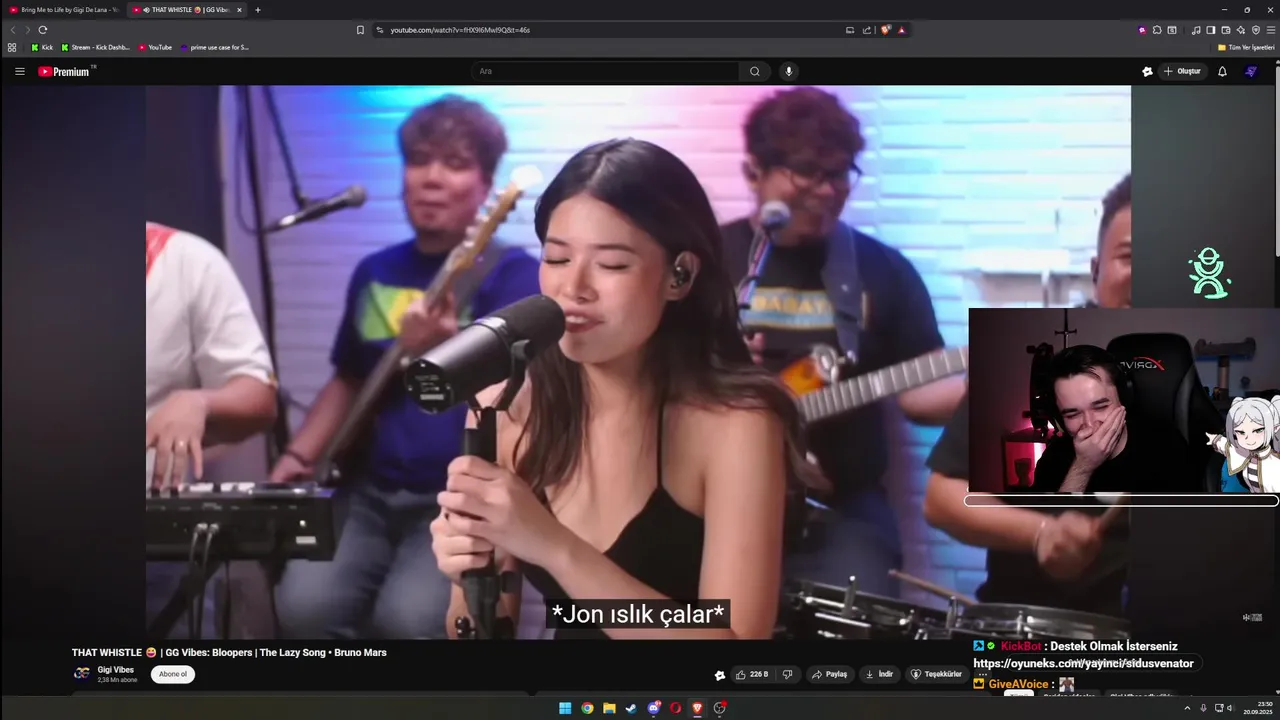
Task: Open the bookmarks bar apps grid
Action: pos(12,47)
